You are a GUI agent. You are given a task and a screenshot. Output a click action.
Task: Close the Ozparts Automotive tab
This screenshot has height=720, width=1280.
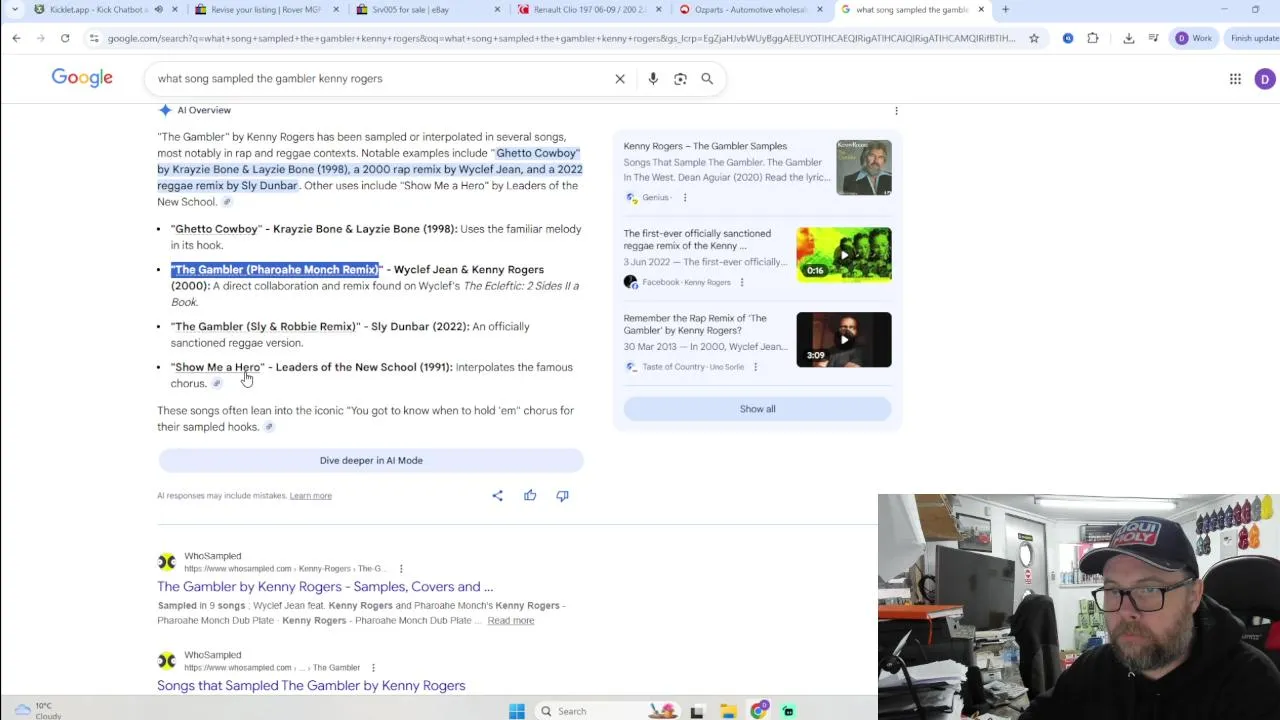click(x=820, y=10)
